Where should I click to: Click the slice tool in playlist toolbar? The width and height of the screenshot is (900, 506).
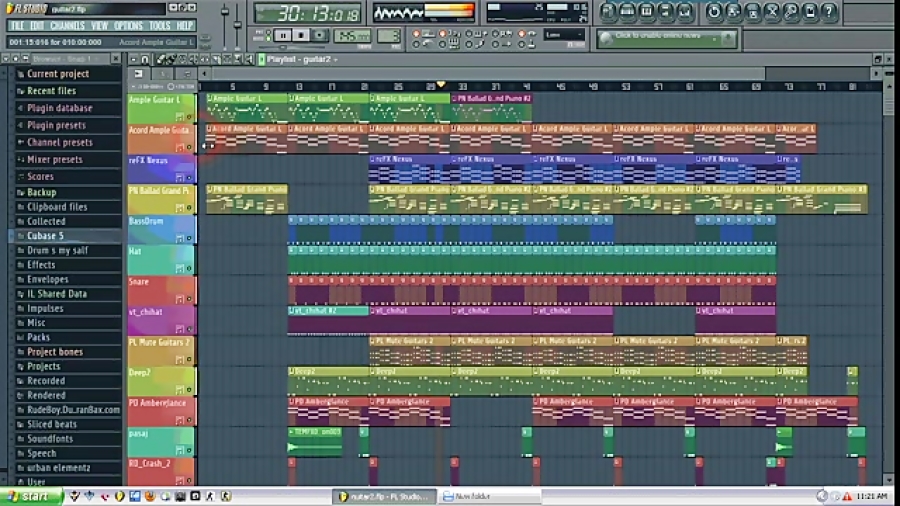216,59
